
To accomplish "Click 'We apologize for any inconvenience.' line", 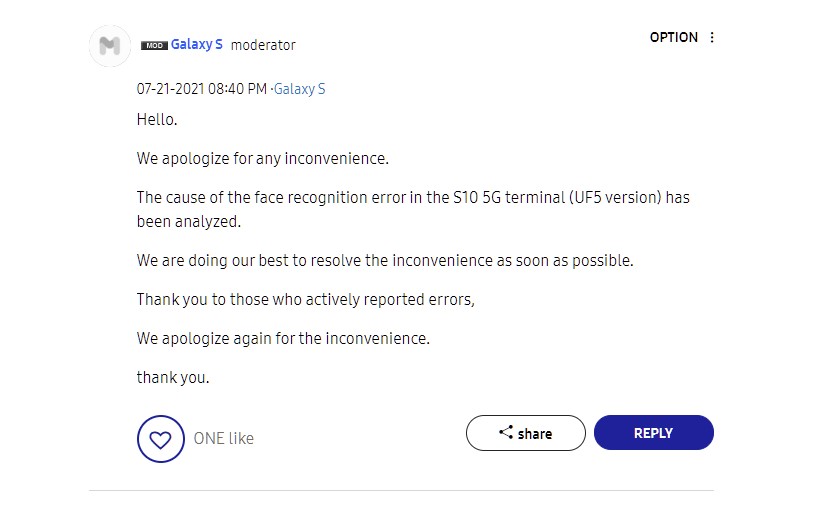I will coord(262,158).
